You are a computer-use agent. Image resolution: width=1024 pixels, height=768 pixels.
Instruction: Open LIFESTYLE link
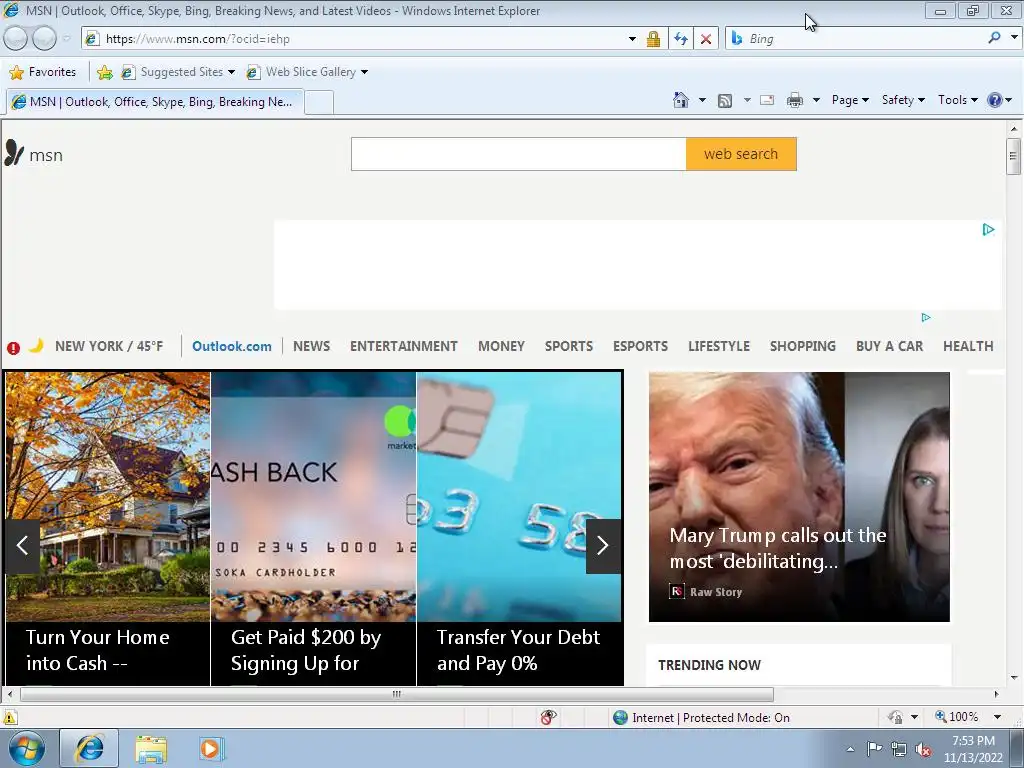(718, 346)
